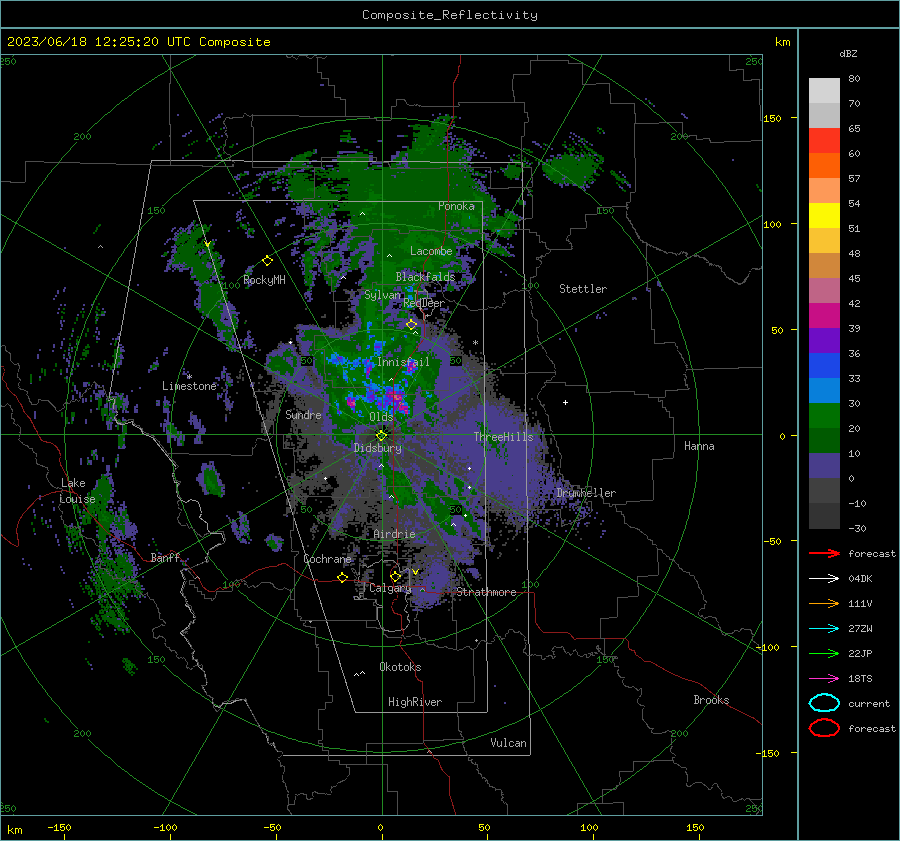Click the ThreeHills town label

pyautogui.click(x=503, y=437)
